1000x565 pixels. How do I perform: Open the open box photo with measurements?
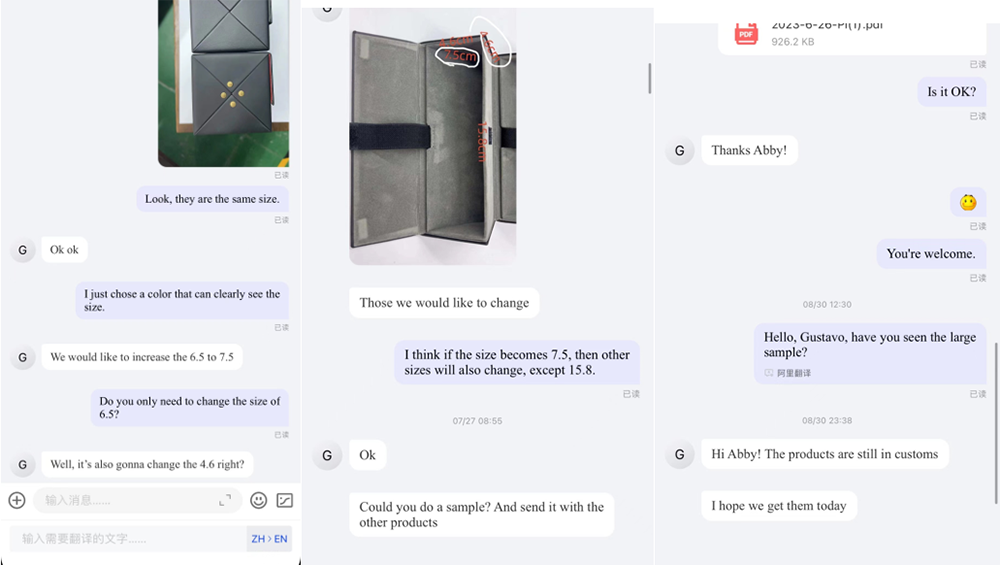(433, 136)
